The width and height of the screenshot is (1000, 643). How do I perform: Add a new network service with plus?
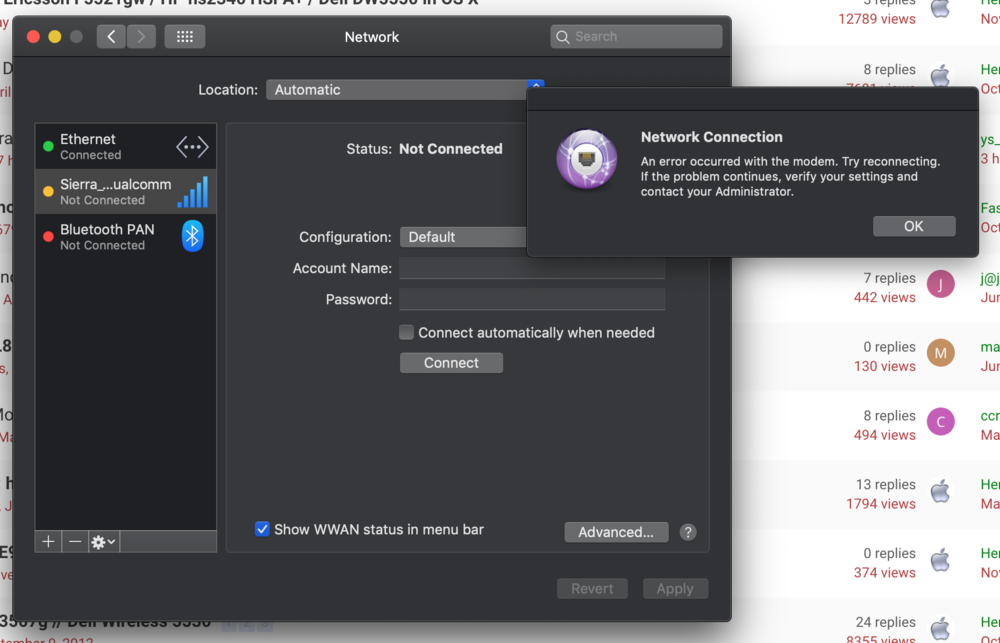coord(48,541)
